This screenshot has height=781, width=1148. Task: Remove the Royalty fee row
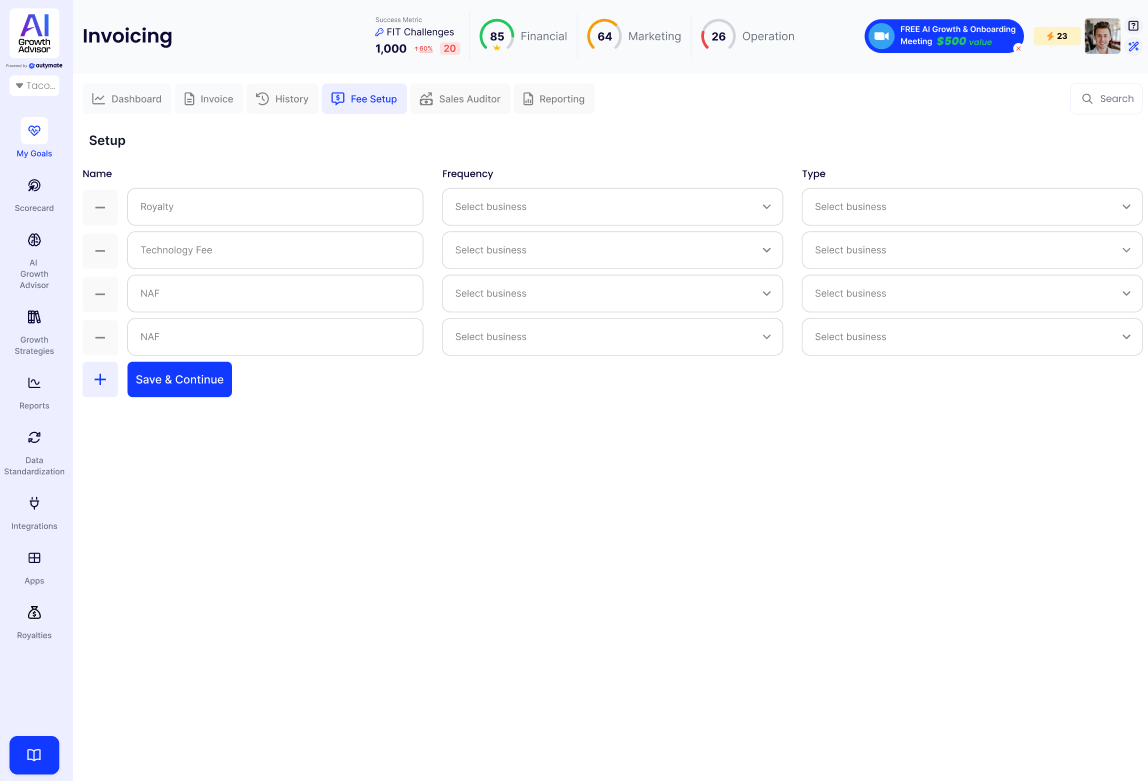[x=100, y=207]
